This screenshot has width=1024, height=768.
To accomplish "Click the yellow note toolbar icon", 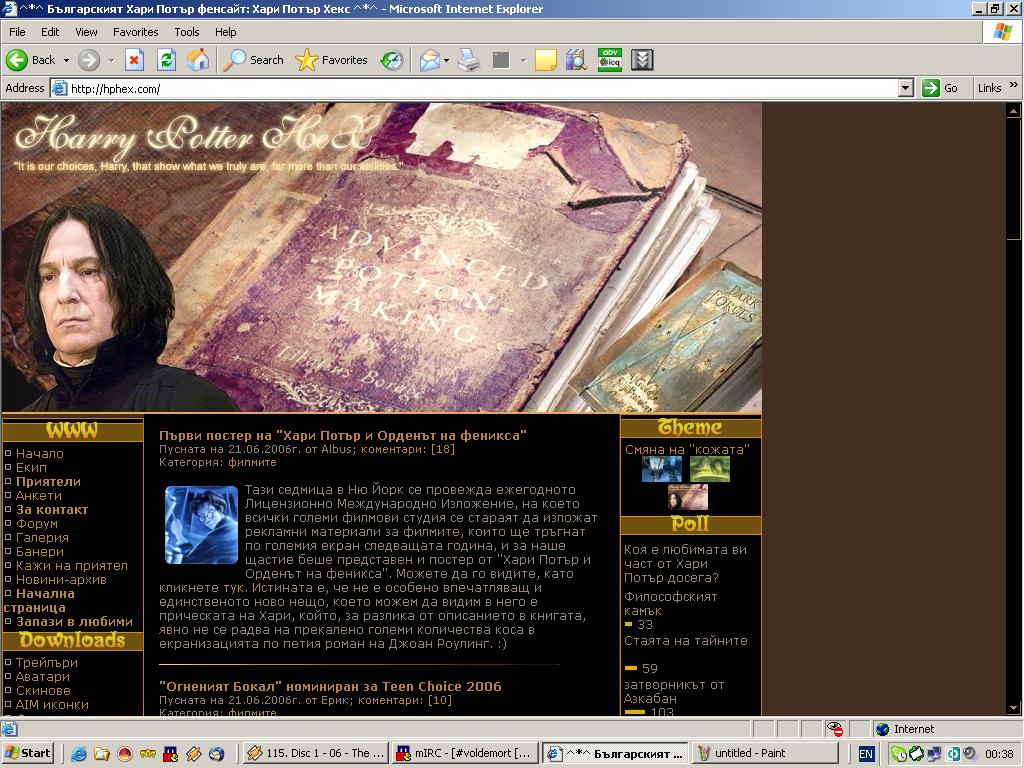I will tap(545, 60).
